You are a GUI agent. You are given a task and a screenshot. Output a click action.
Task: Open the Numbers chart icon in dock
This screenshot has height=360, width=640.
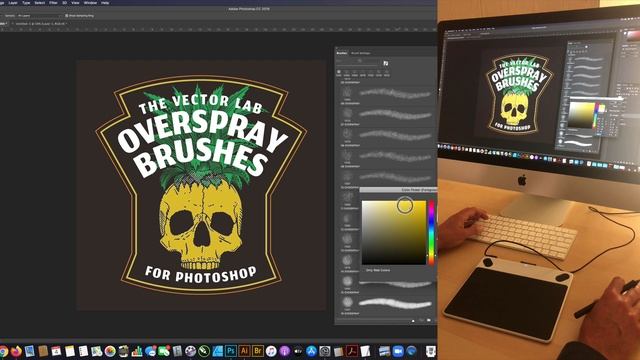[137, 351]
